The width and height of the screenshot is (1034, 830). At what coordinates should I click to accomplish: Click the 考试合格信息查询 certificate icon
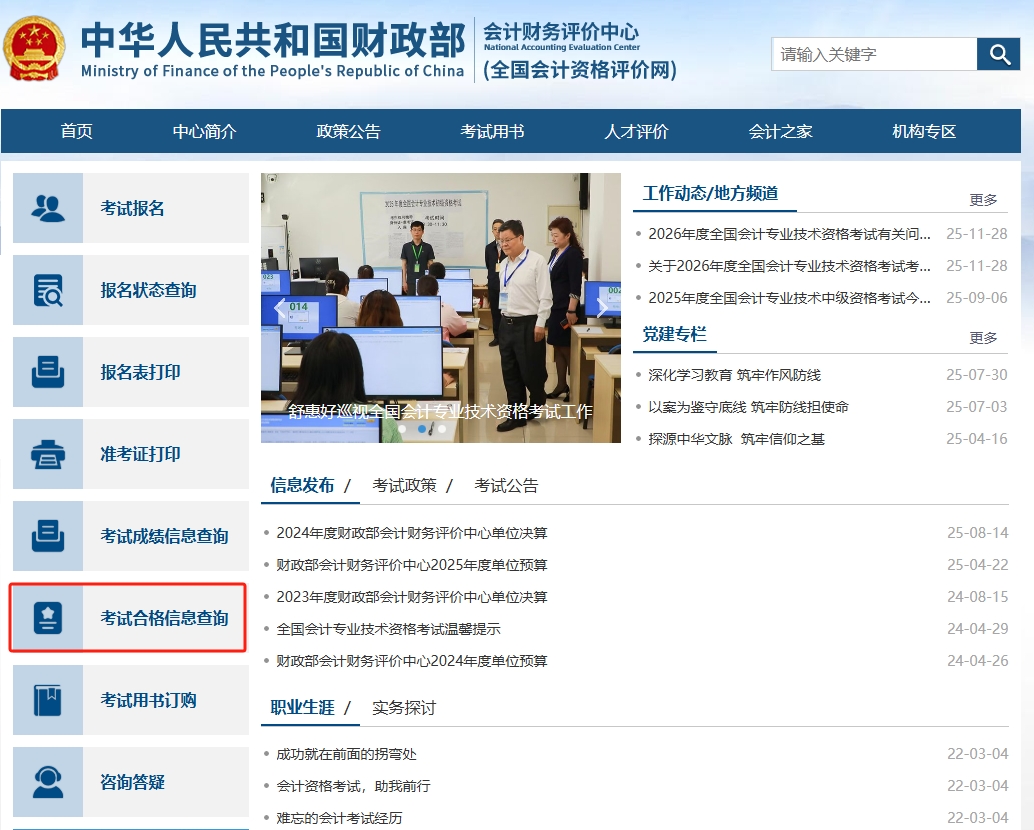48,618
